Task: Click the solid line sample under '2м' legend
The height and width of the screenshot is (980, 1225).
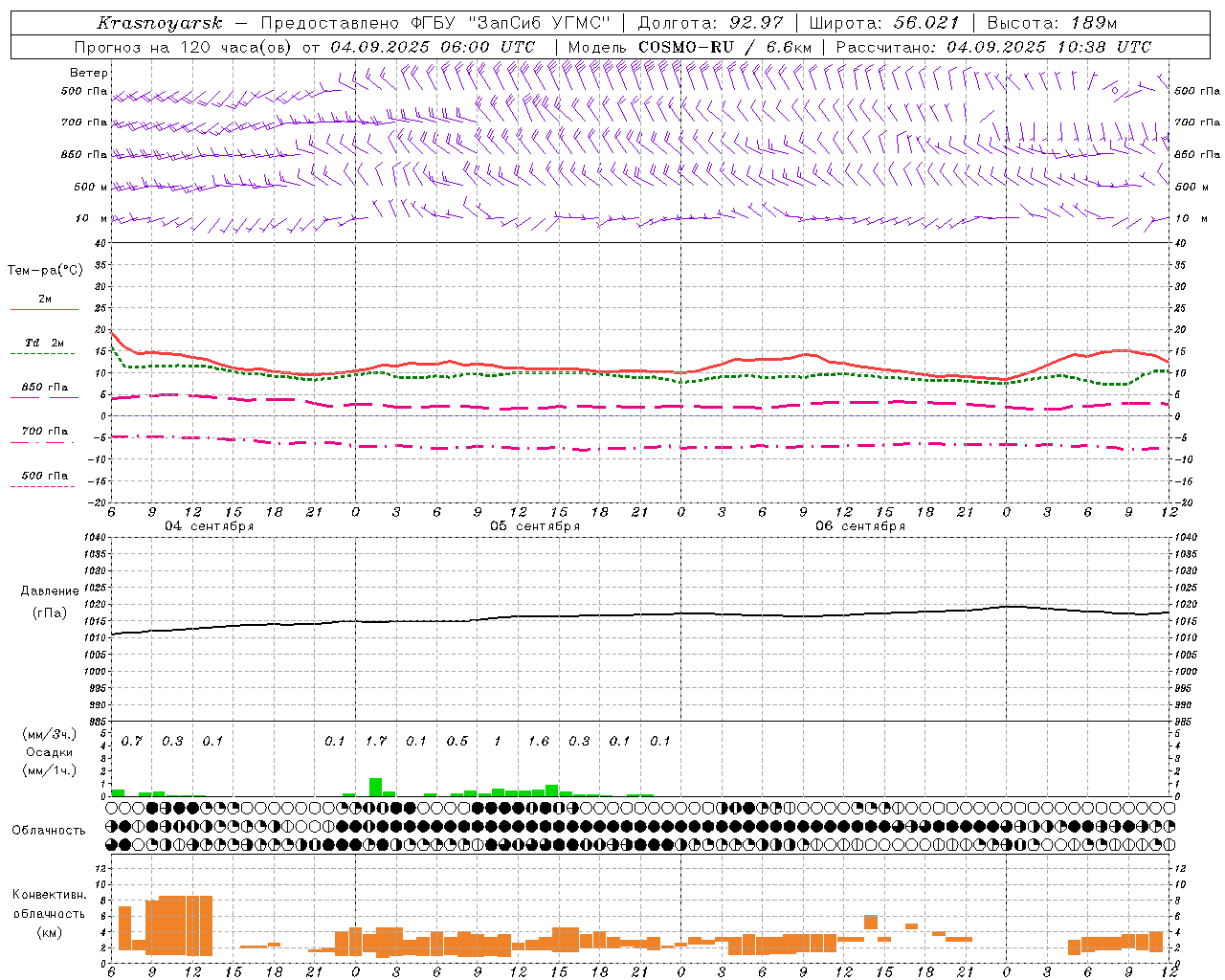Action: (44, 309)
